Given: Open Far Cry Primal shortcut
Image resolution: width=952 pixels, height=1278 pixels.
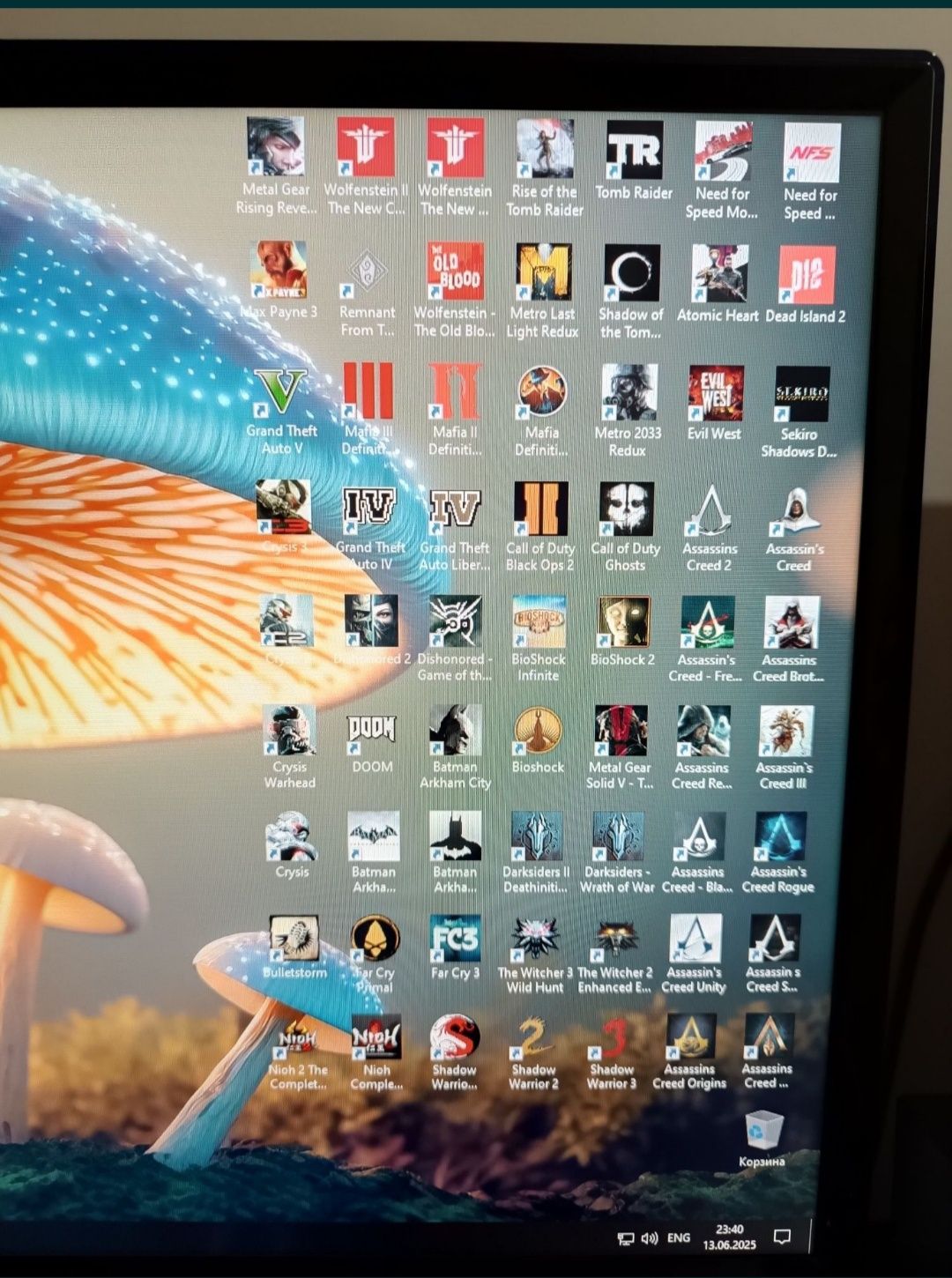Looking at the screenshot, I should point(375,939).
